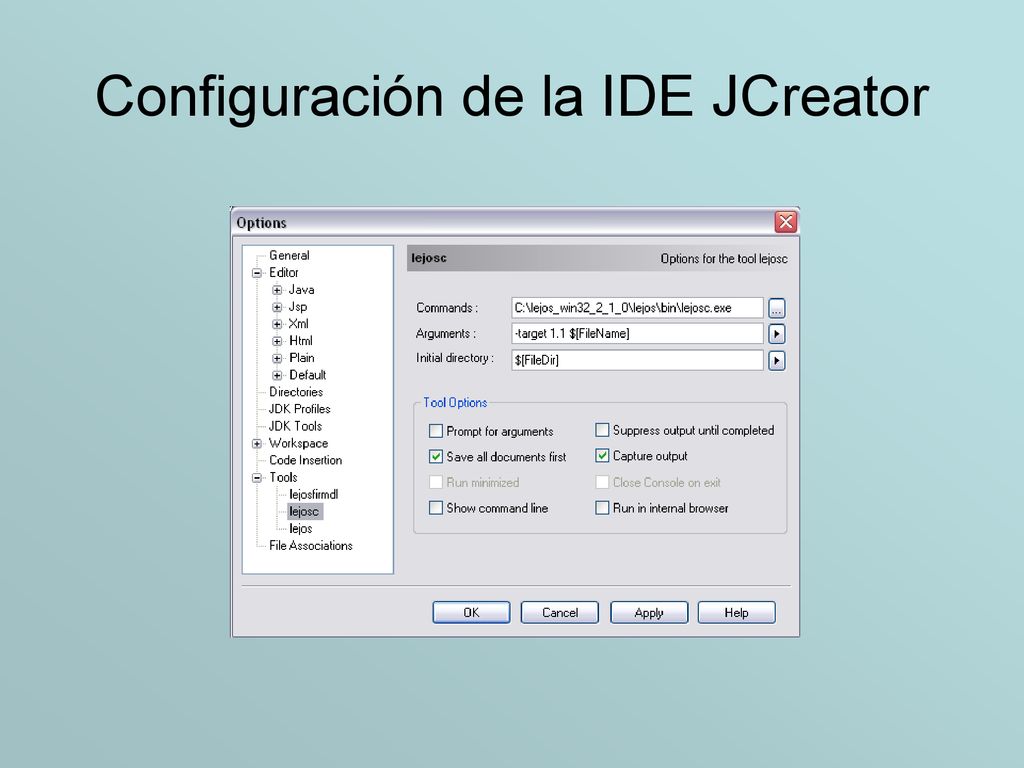Check Suppress output until completed
The image size is (1024, 768).
pos(602,430)
